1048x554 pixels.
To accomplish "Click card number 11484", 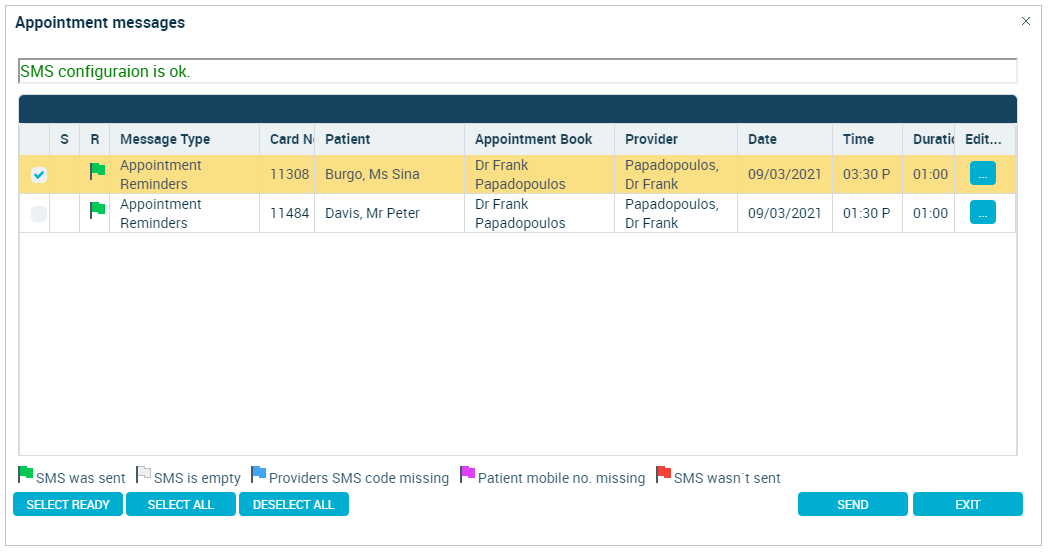I will coord(287,213).
